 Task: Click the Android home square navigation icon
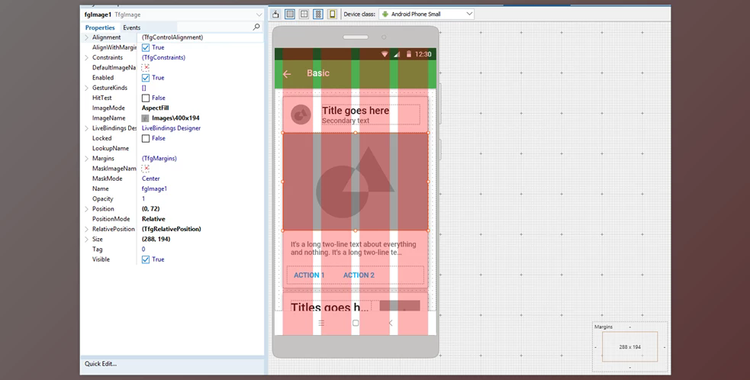click(355, 323)
